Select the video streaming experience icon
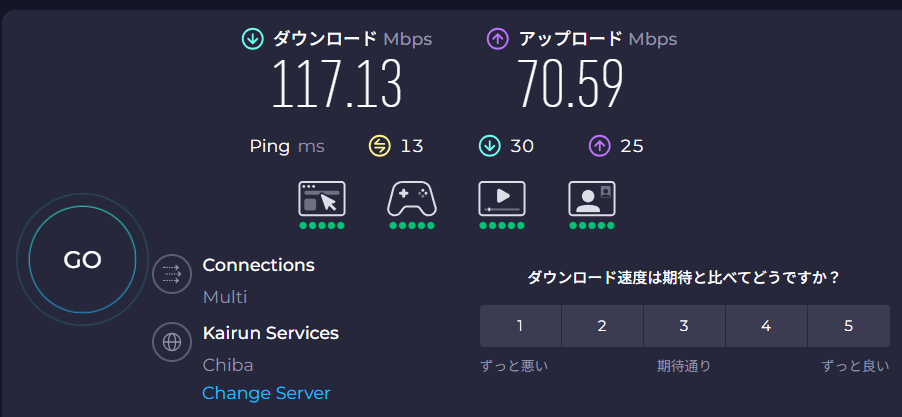The height and width of the screenshot is (417, 902). click(x=502, y=199)
